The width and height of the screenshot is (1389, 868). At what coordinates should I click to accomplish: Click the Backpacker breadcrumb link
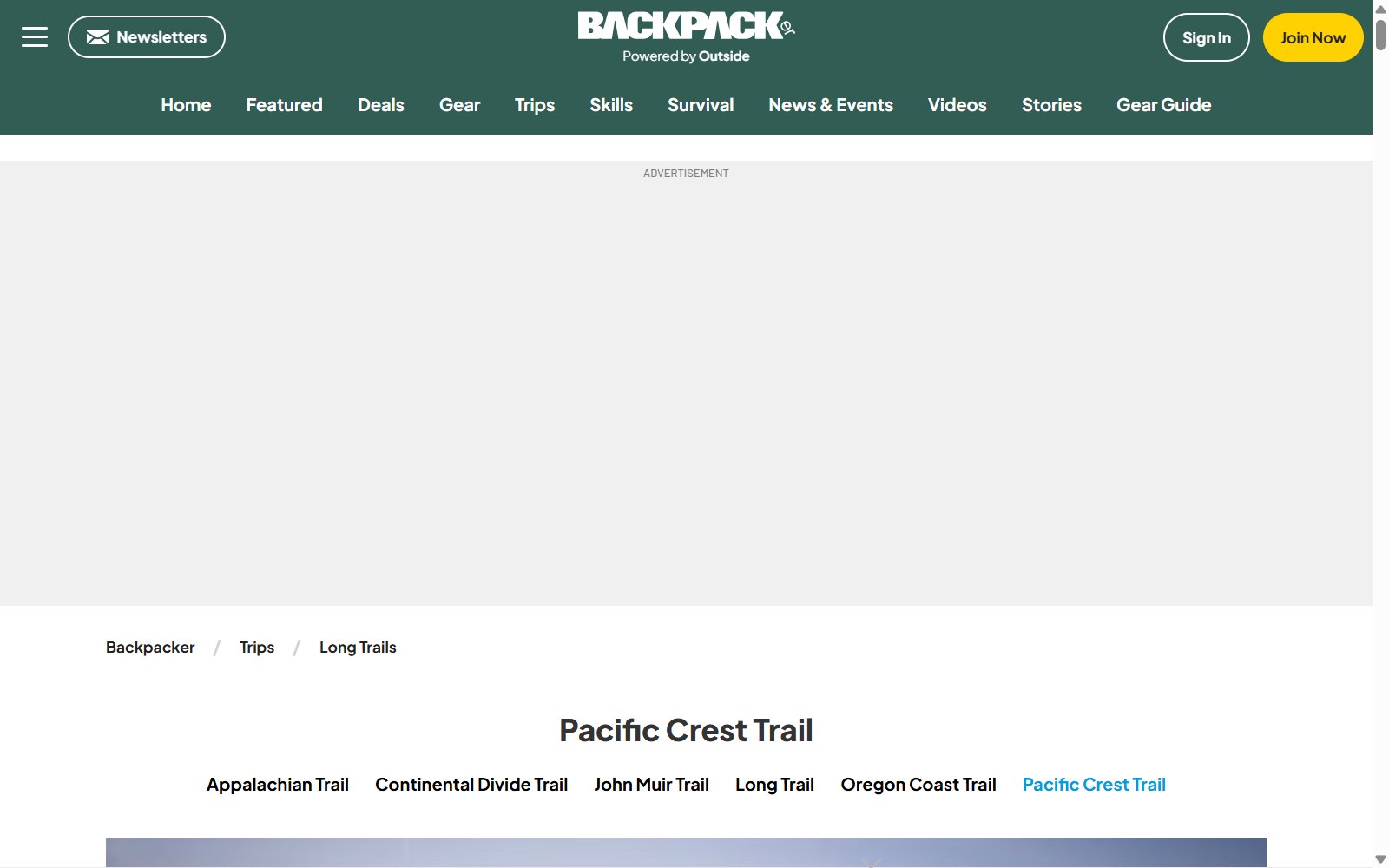(x=150, y=648)
